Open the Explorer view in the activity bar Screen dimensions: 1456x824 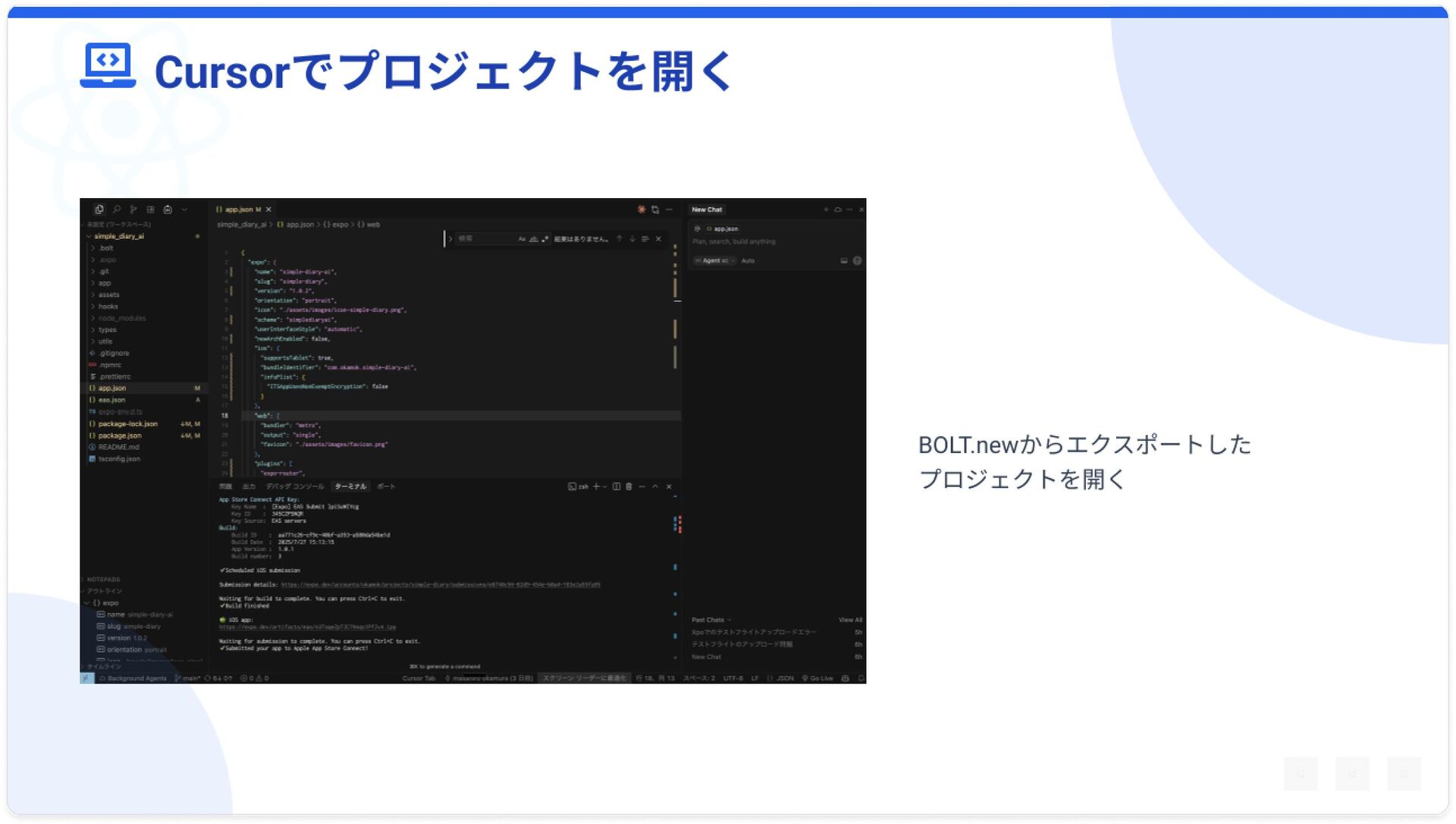click(99, 209)
